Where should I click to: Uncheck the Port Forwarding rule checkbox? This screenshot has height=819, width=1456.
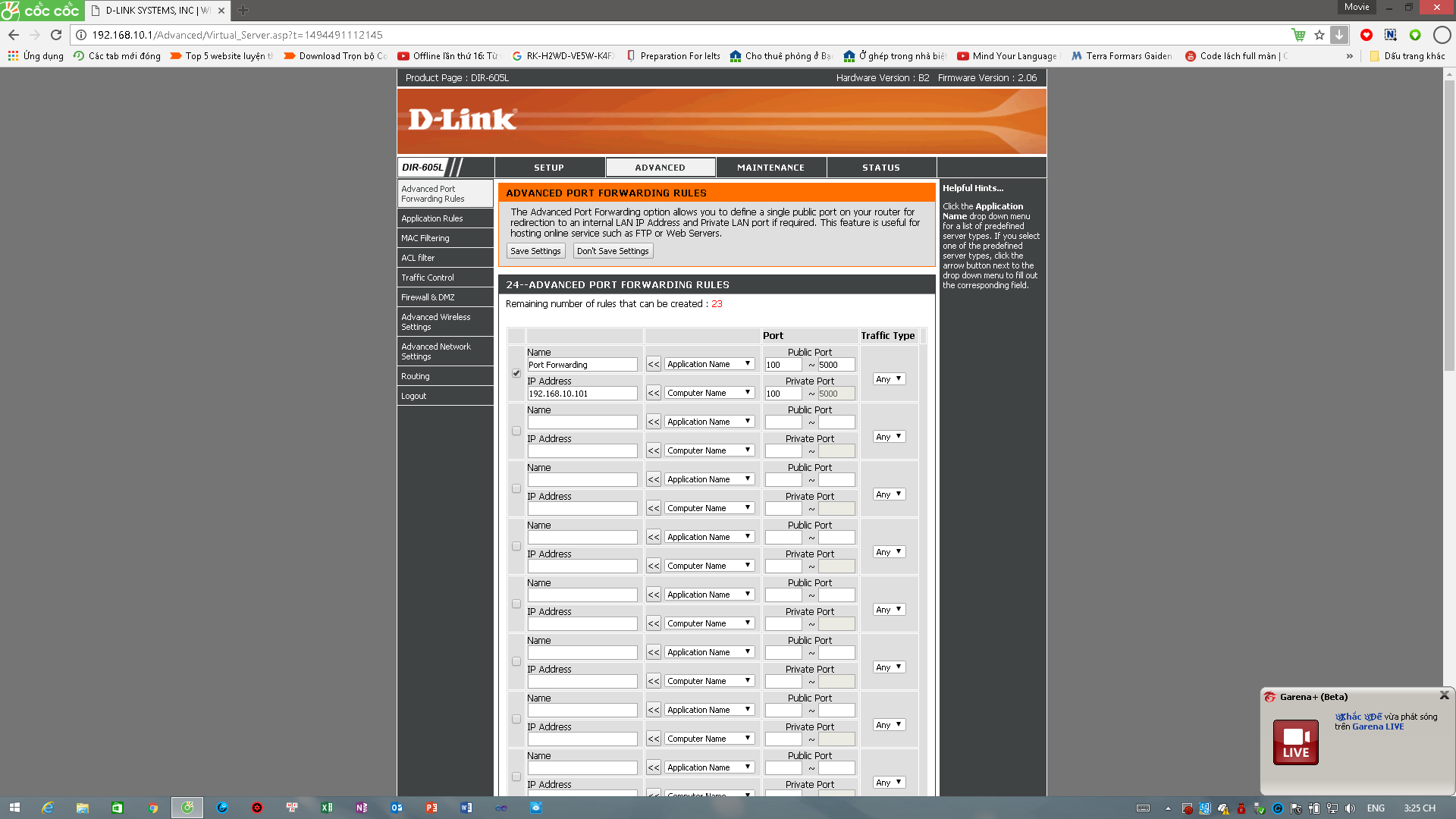tap(516, 373)
